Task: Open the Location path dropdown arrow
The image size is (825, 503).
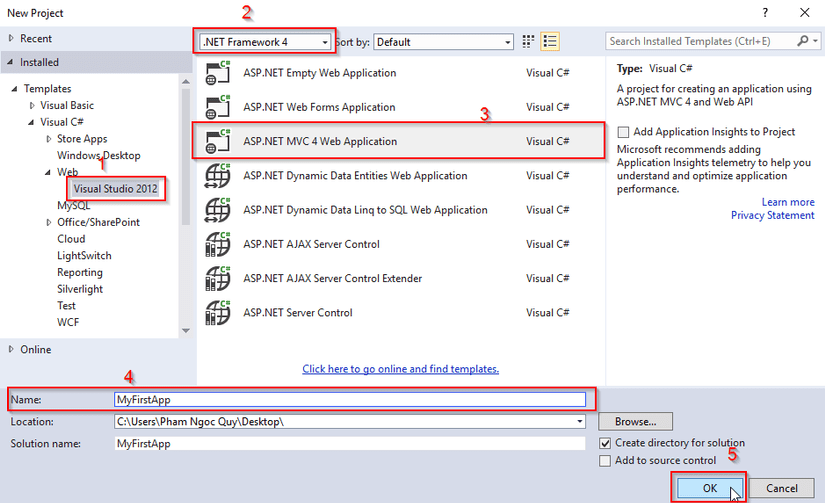Action: click(x=579, y=421)
